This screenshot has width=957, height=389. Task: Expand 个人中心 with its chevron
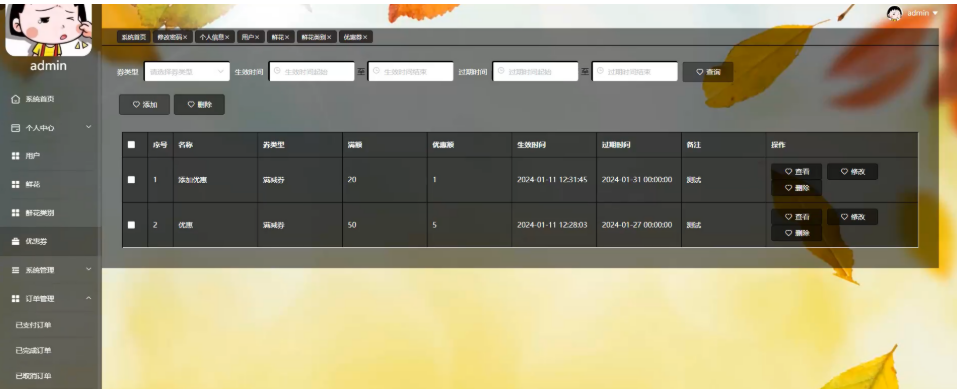[x=88, y=127]
